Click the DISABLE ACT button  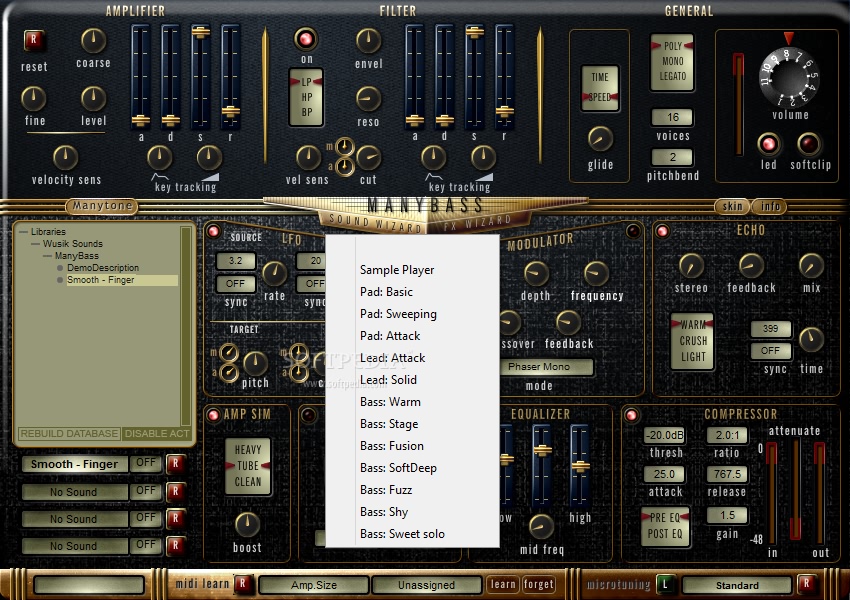point(157,434)
